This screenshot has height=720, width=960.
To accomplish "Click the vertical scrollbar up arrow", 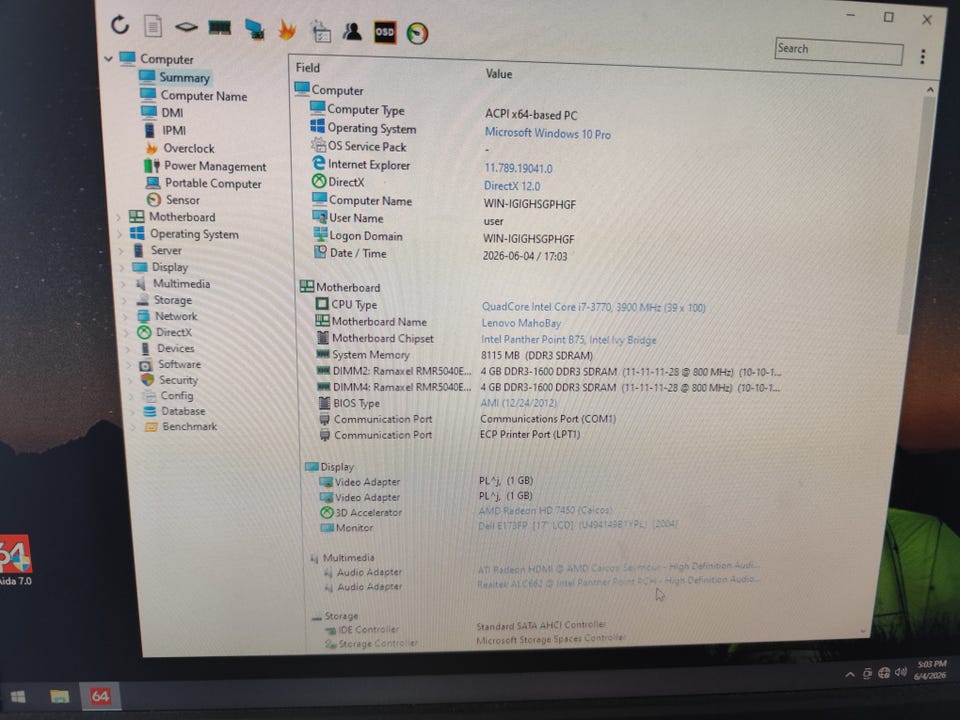I will [930, 89].
